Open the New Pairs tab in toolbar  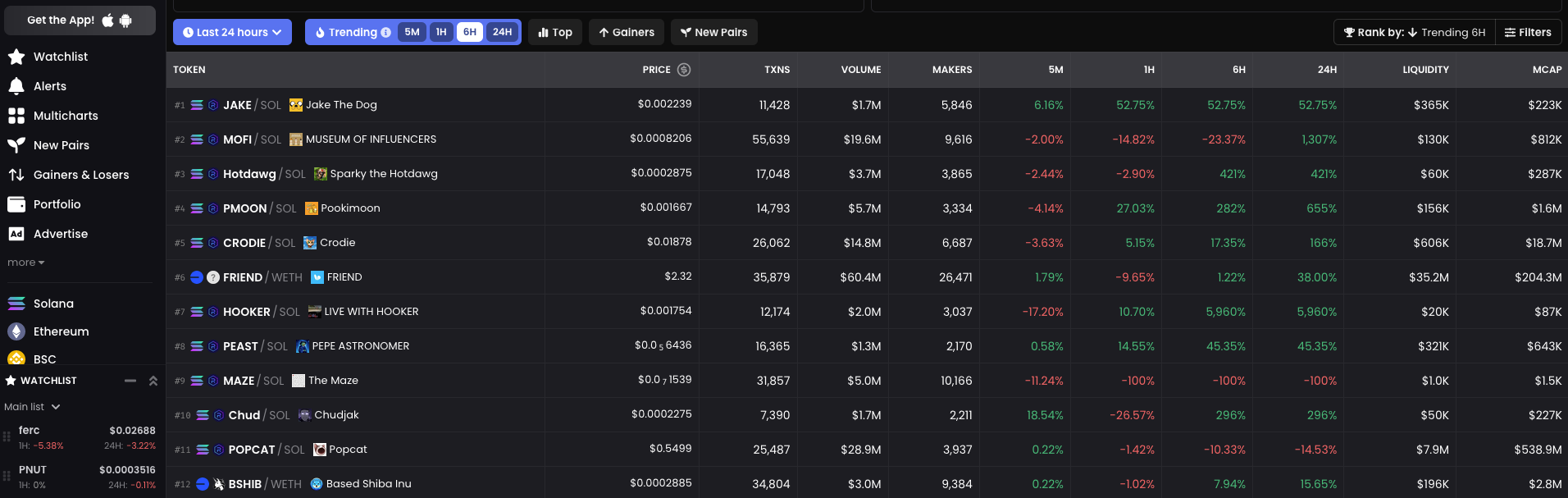click(x=713, y=32)
